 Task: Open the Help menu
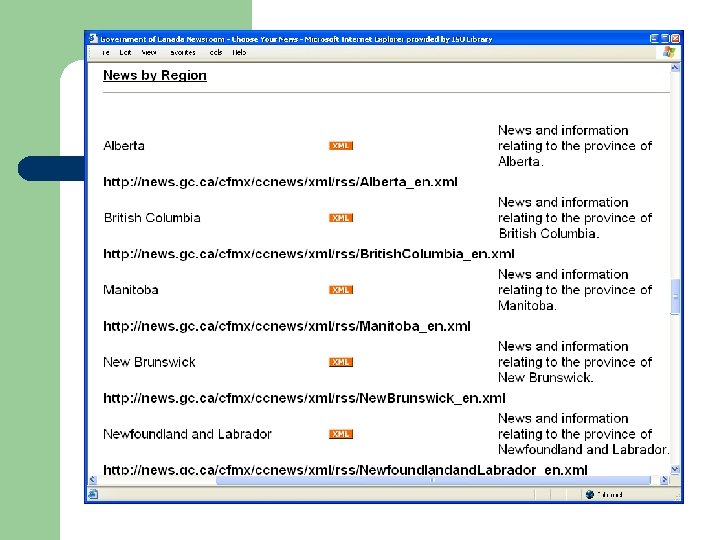click(239, 52)
